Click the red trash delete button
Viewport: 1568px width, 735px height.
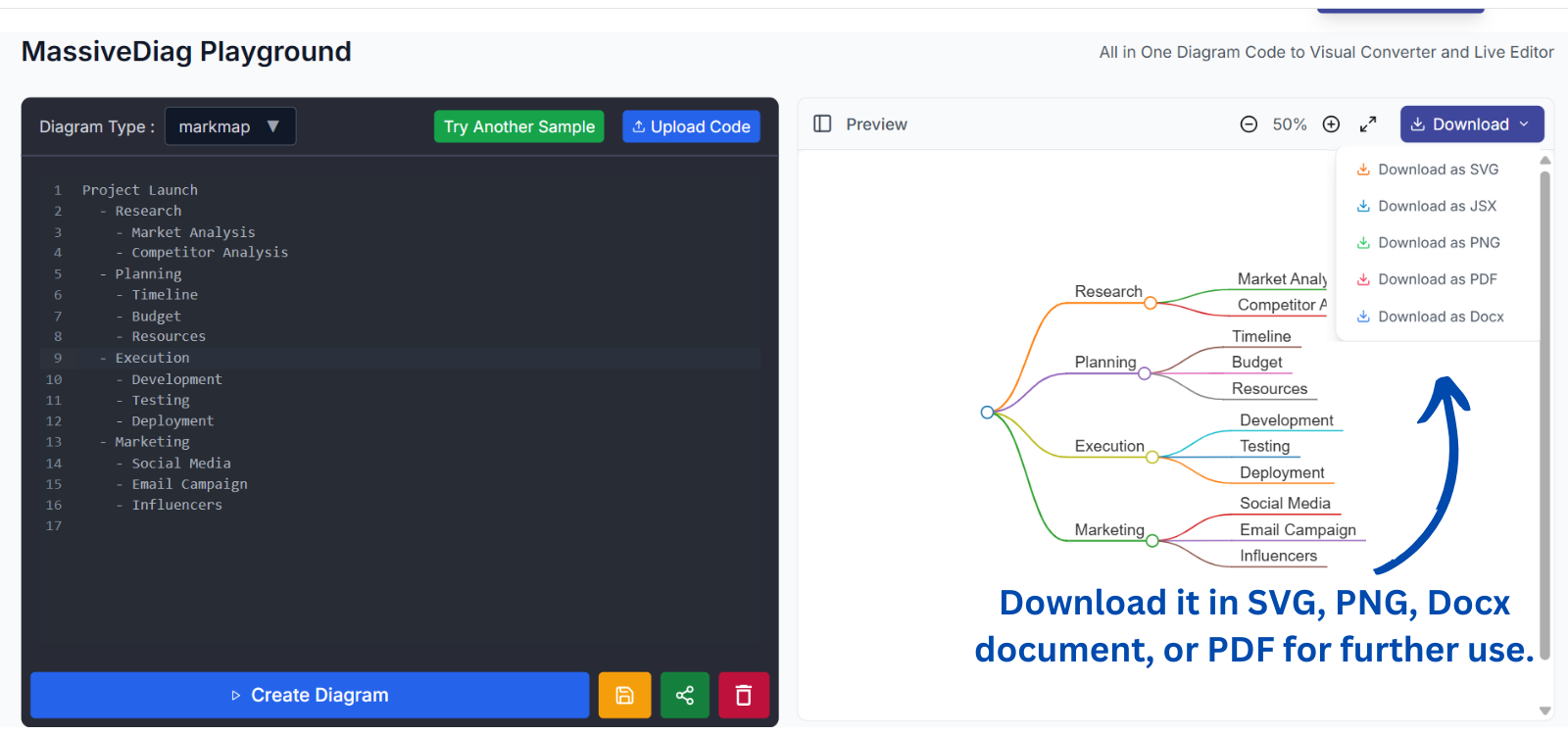744,695
